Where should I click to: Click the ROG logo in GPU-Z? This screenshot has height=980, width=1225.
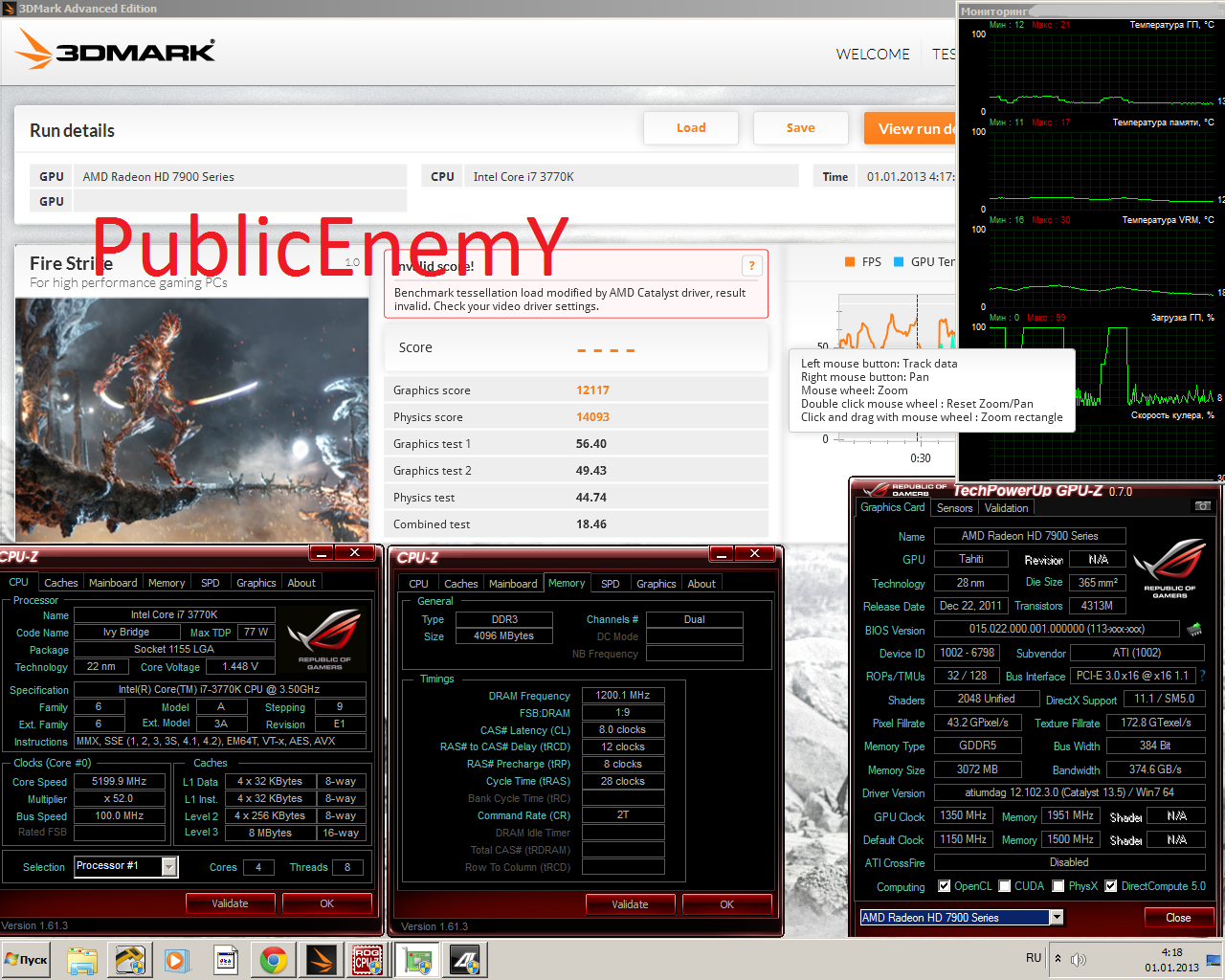tap(1169, 568)
